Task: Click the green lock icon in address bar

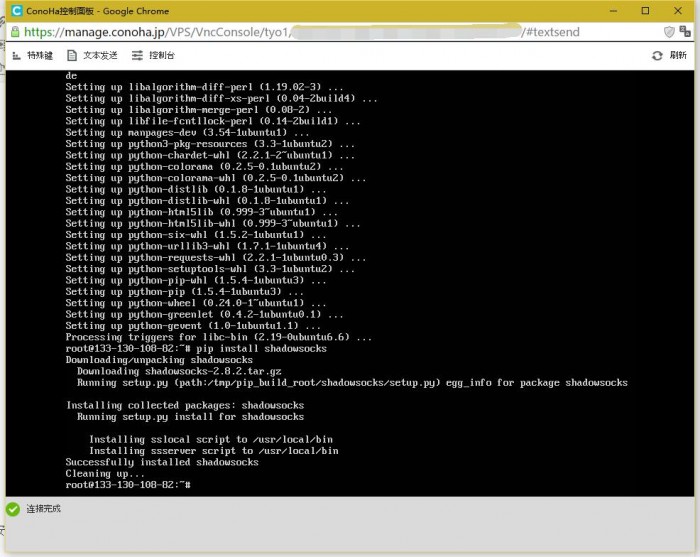Action: 16,32
